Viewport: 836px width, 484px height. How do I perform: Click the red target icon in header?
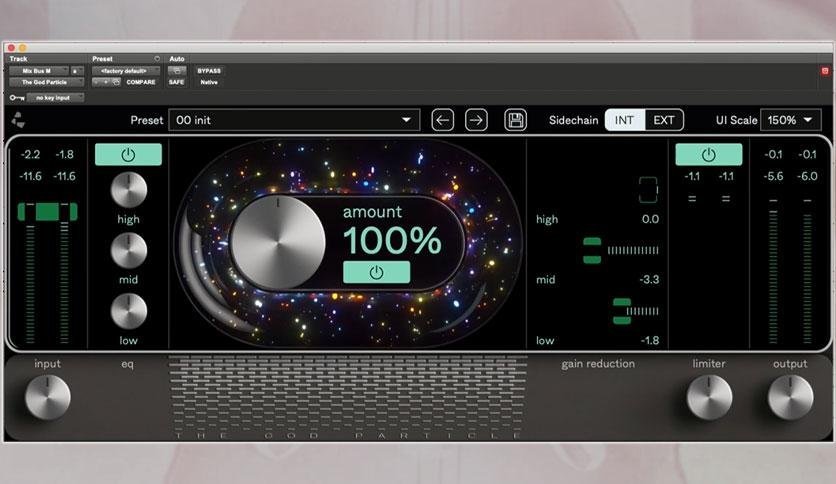(825, 71)
